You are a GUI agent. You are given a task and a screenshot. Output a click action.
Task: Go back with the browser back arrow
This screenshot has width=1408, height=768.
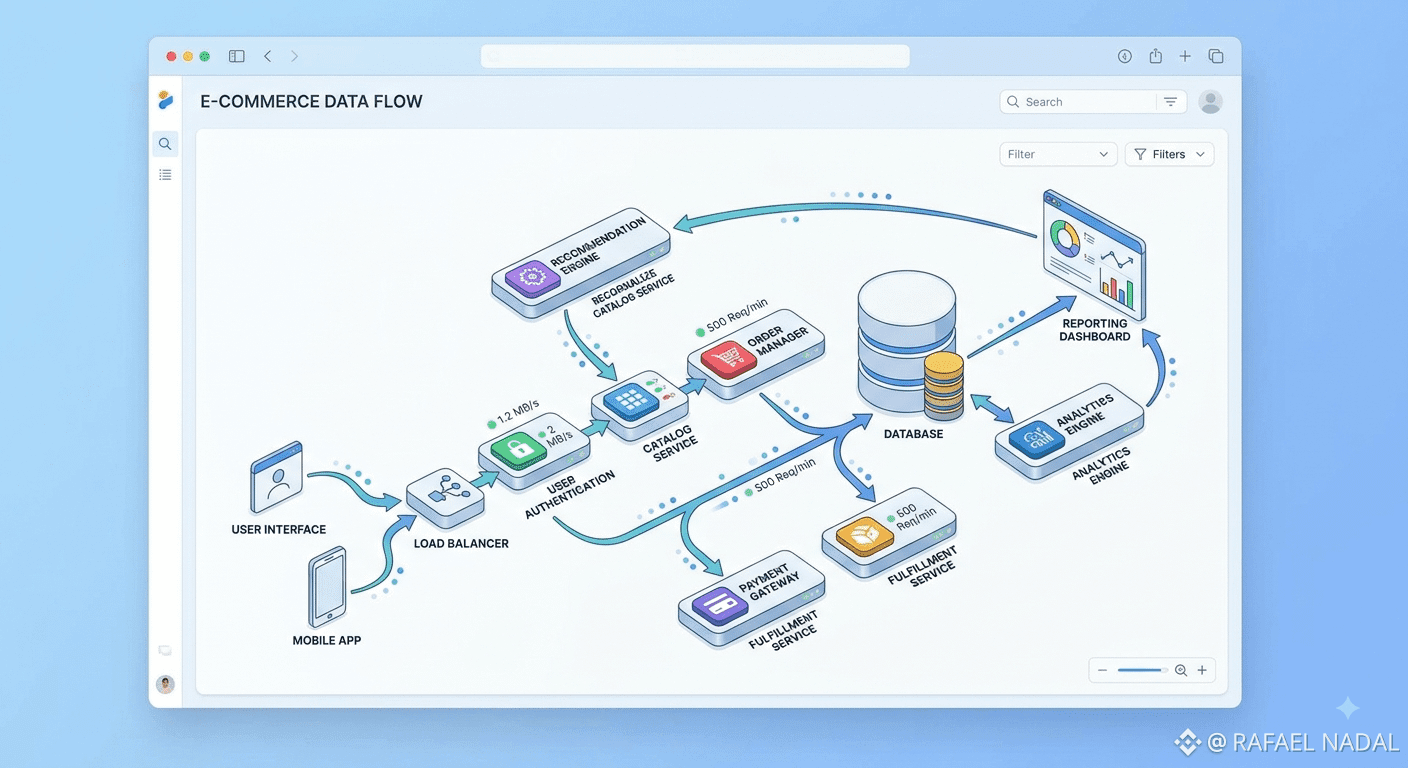click(268, 57)
